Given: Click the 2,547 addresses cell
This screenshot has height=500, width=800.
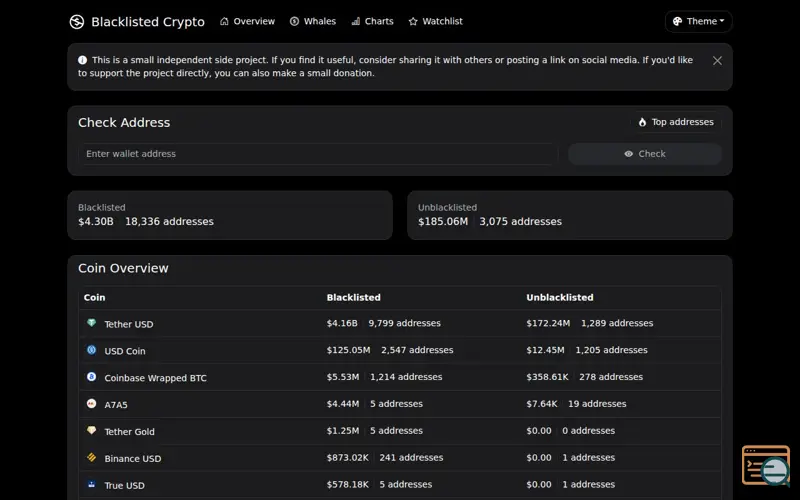Looking at the screenshot, I should 417,350.
